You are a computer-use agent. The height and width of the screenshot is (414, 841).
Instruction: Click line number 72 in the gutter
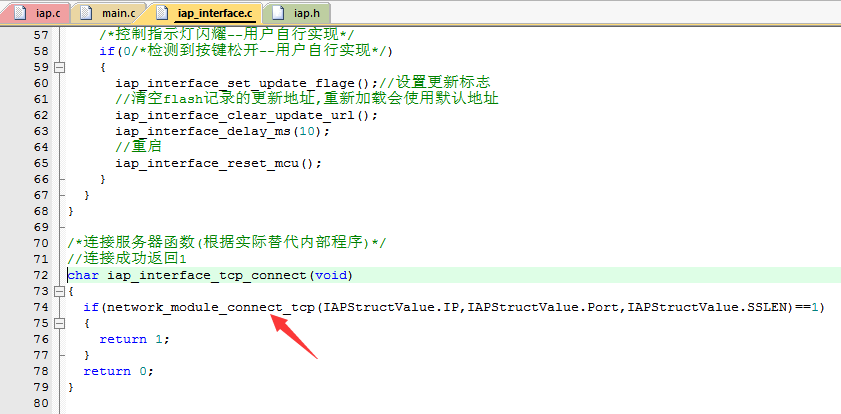[x=41, y=275]
